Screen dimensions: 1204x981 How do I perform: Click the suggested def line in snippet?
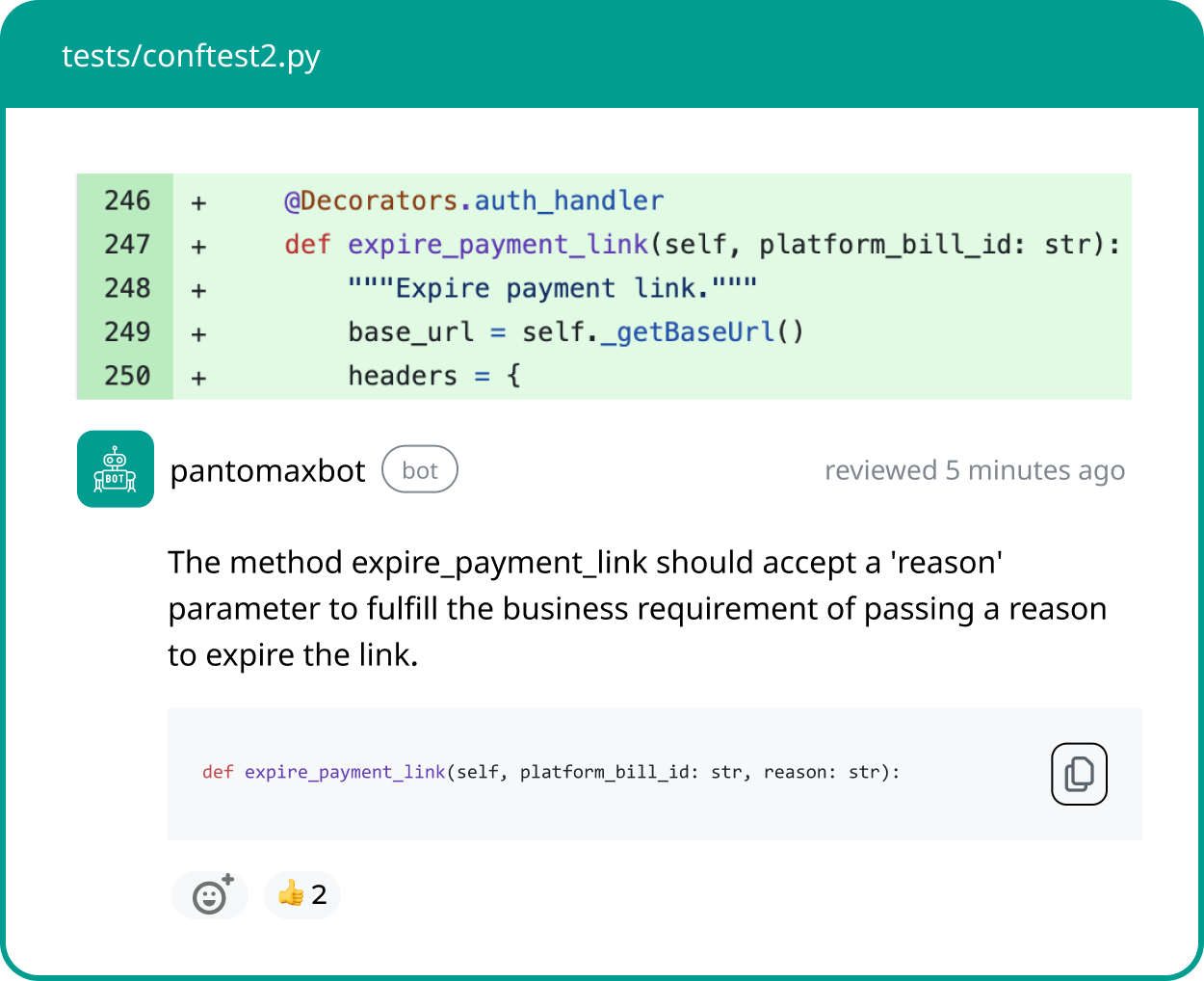point(551,772)
